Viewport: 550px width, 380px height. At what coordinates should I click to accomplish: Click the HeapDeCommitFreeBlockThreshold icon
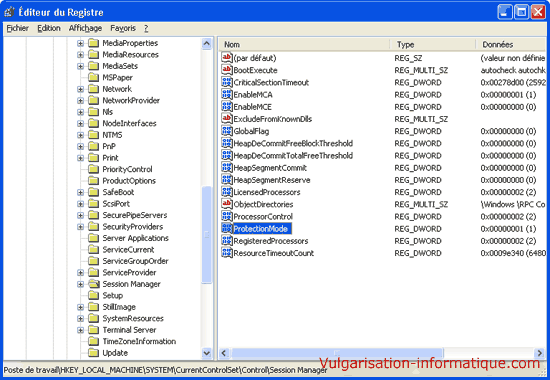tap(227, 143)
